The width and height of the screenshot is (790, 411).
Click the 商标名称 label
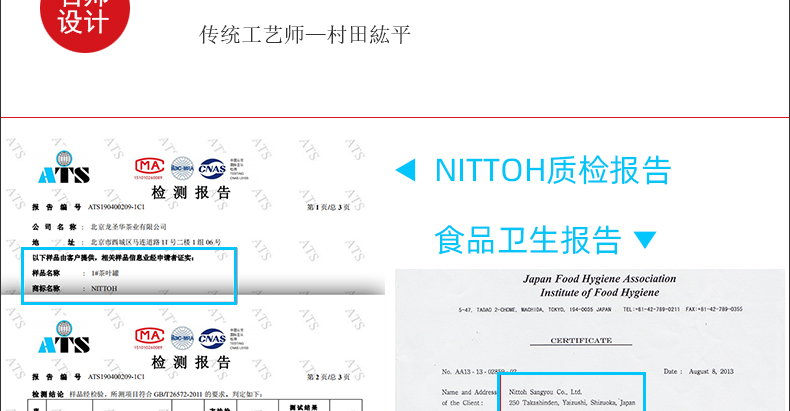point(46,289)
